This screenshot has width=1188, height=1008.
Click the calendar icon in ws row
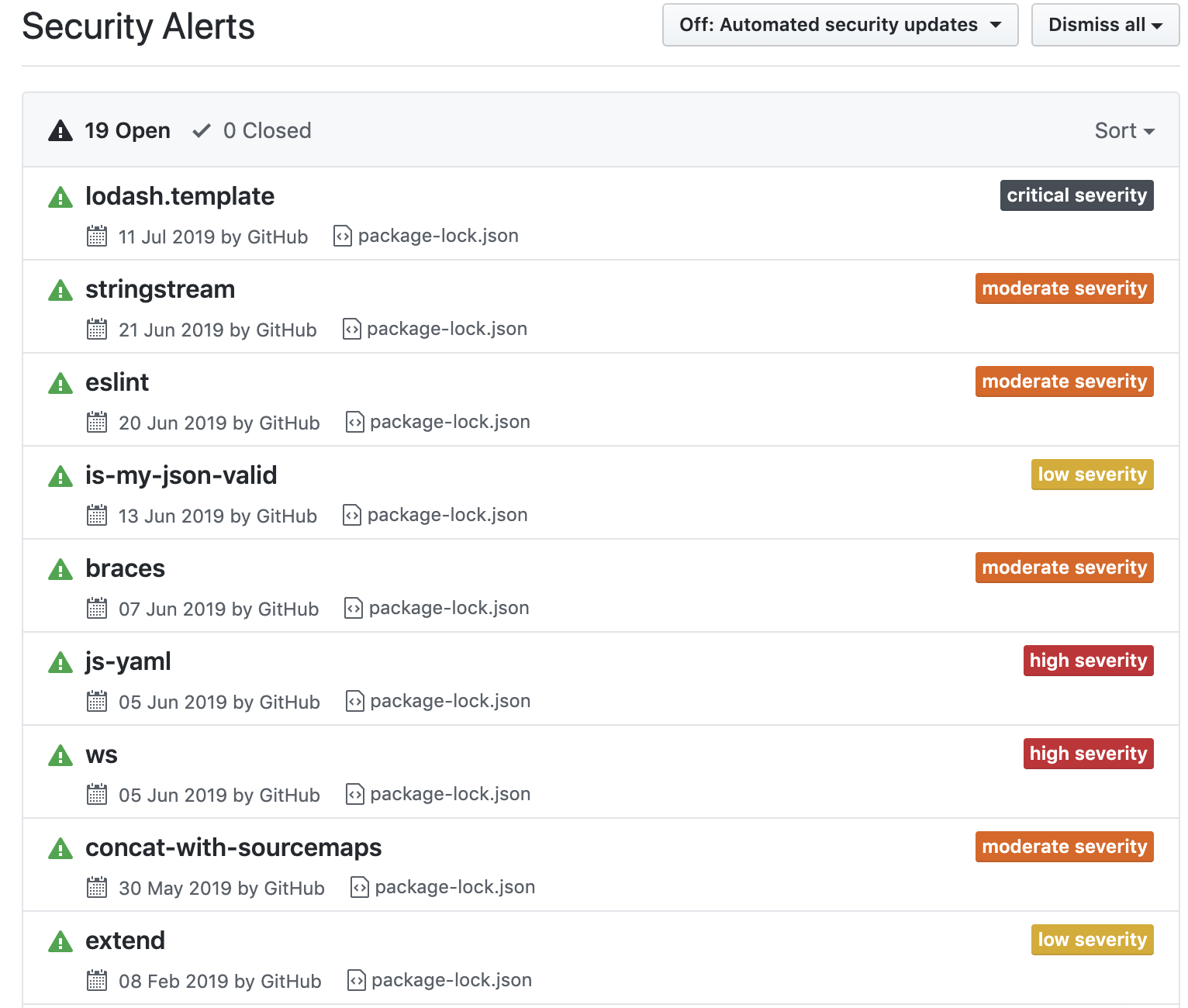97,794
